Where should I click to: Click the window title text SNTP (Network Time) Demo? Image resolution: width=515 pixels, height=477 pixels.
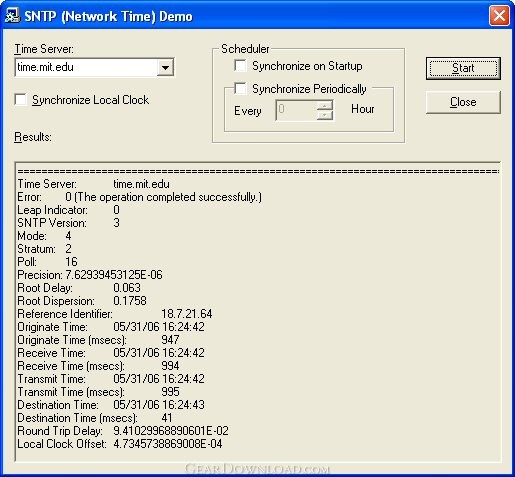pos(108,16)
